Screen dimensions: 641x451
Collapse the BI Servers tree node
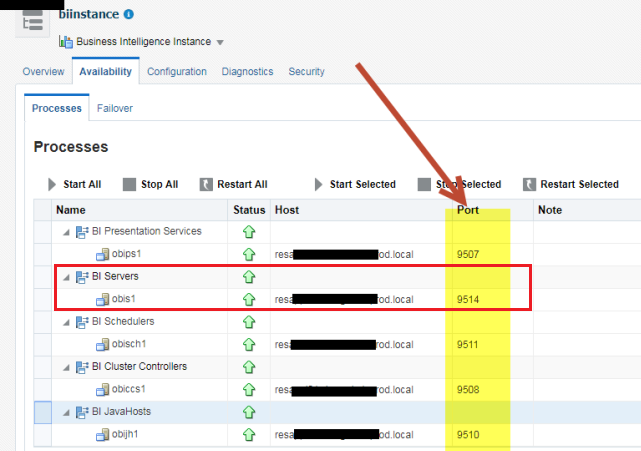click(x=67, y=277)
